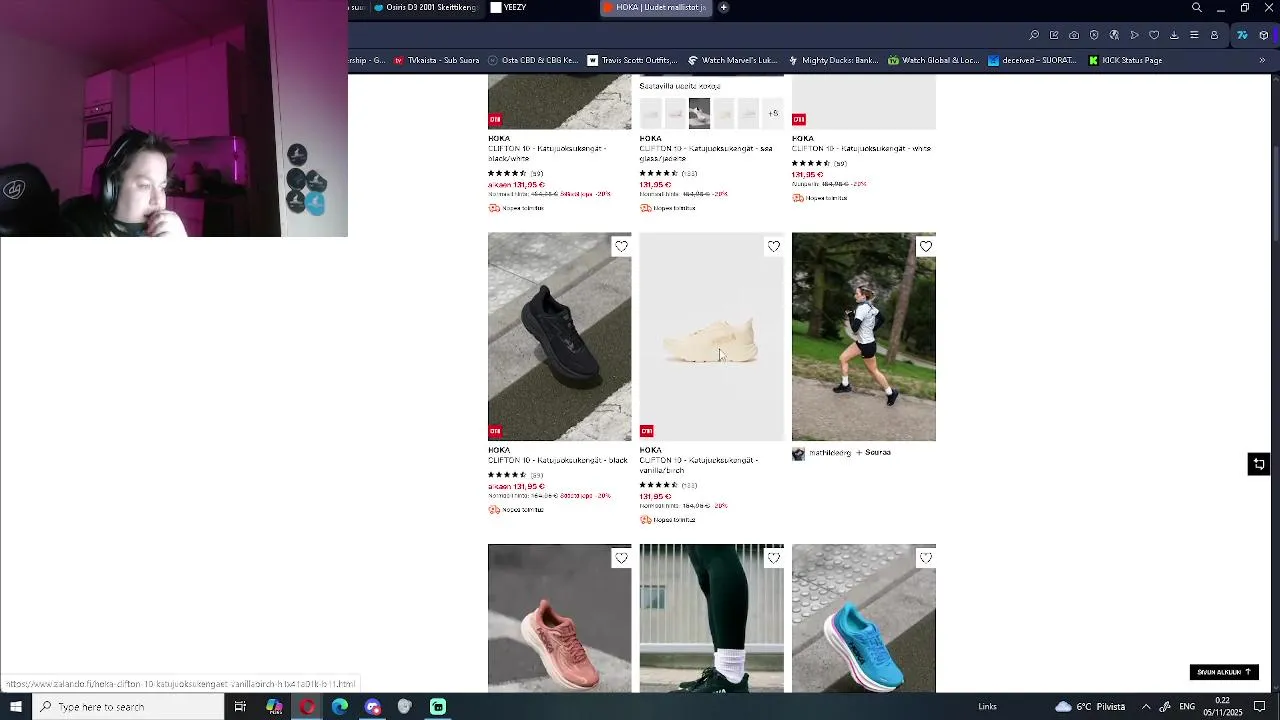
Task: Select the HOKA Uudet mallistot tab
Action: (656, 7)
